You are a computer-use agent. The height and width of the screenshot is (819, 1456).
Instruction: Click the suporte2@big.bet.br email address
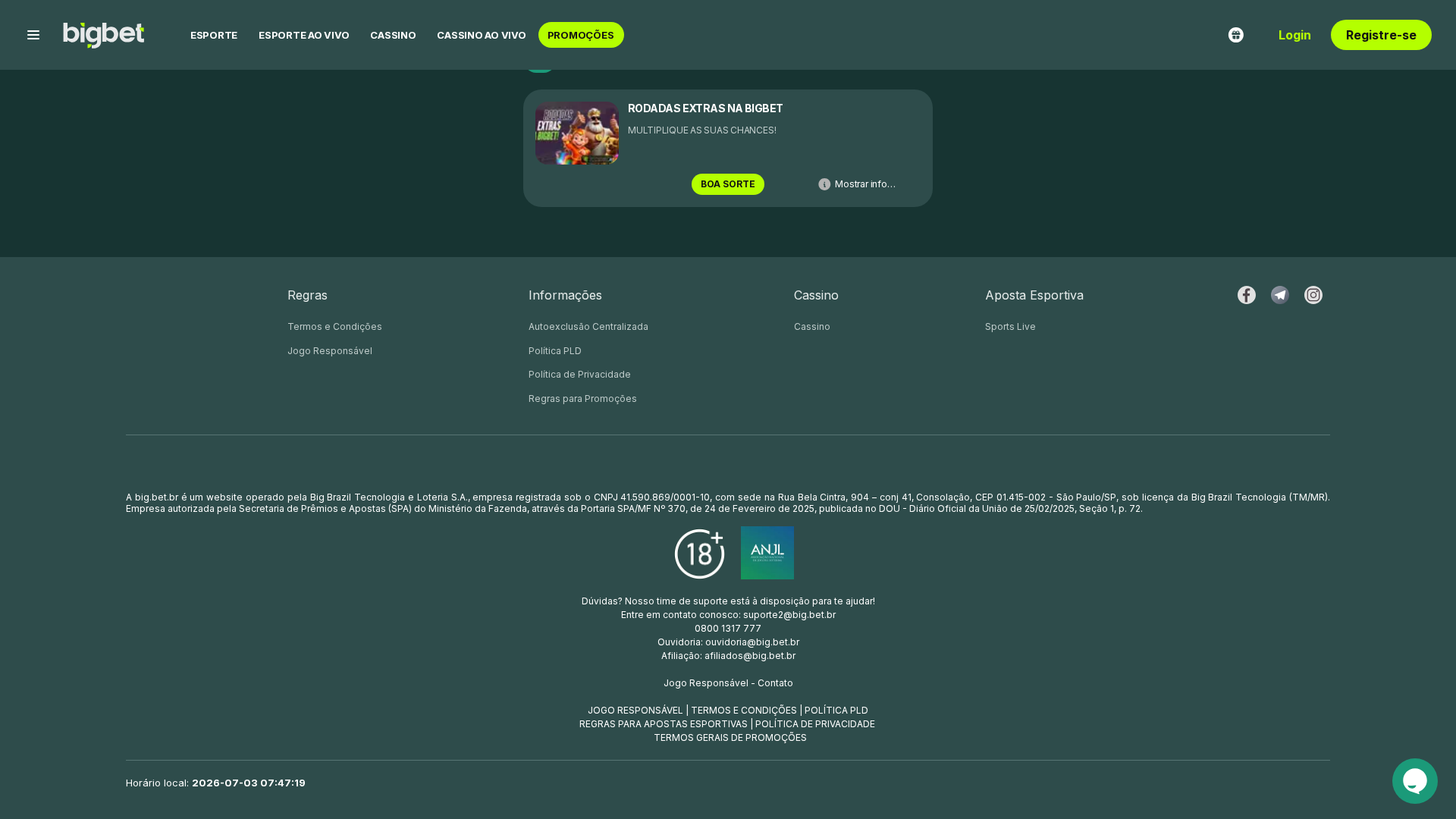pos(789,615)
